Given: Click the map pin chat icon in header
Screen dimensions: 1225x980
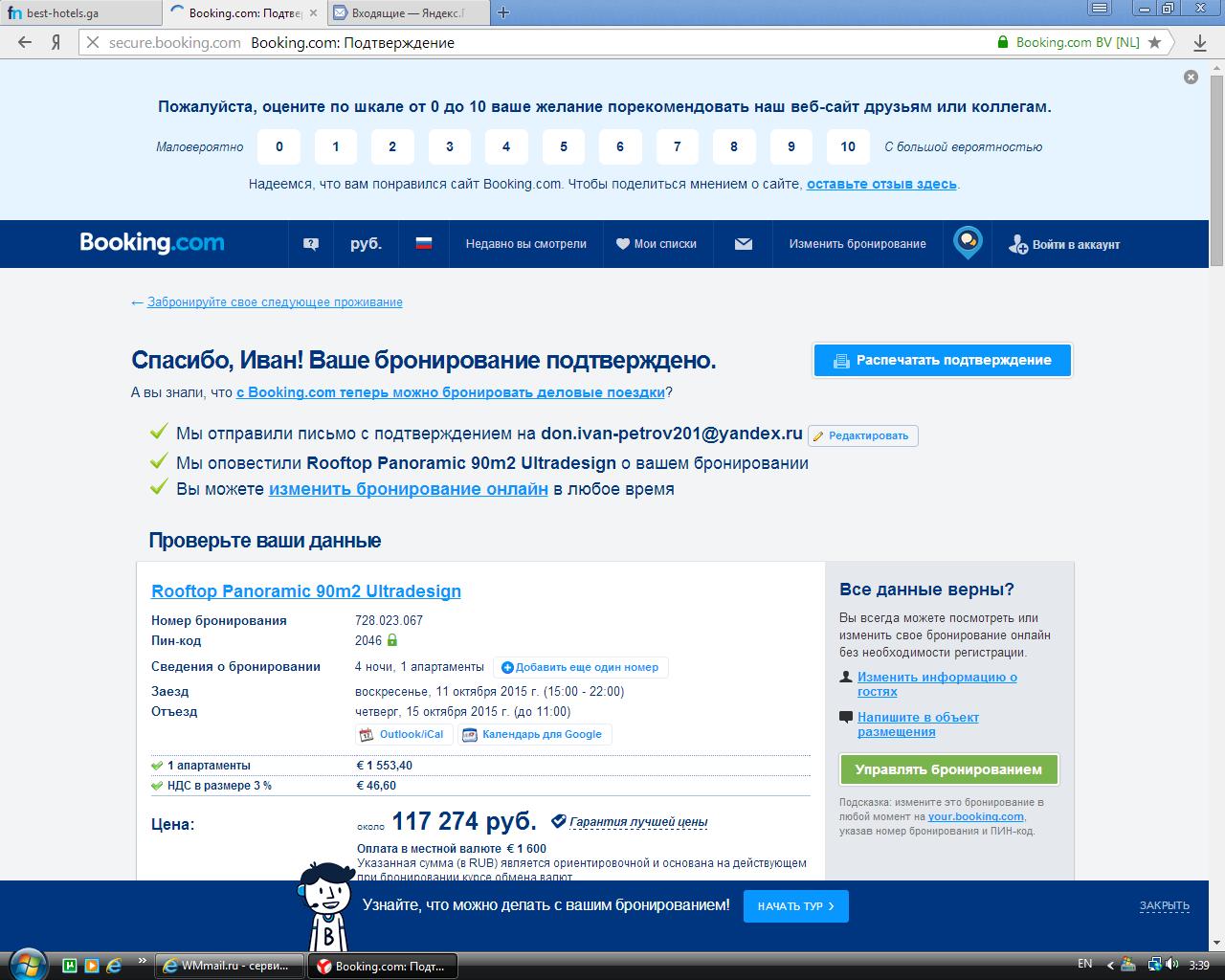Looking at the screenshot, I should coord(968,243).
